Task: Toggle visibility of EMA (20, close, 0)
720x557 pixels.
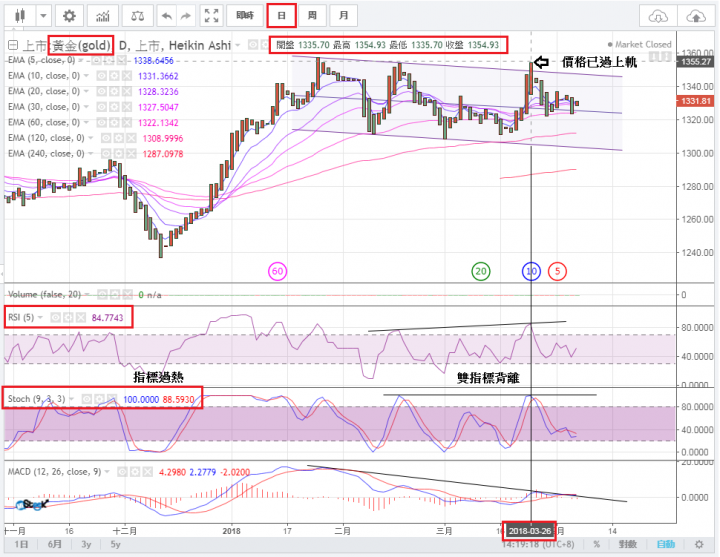Action: point(101,91)
